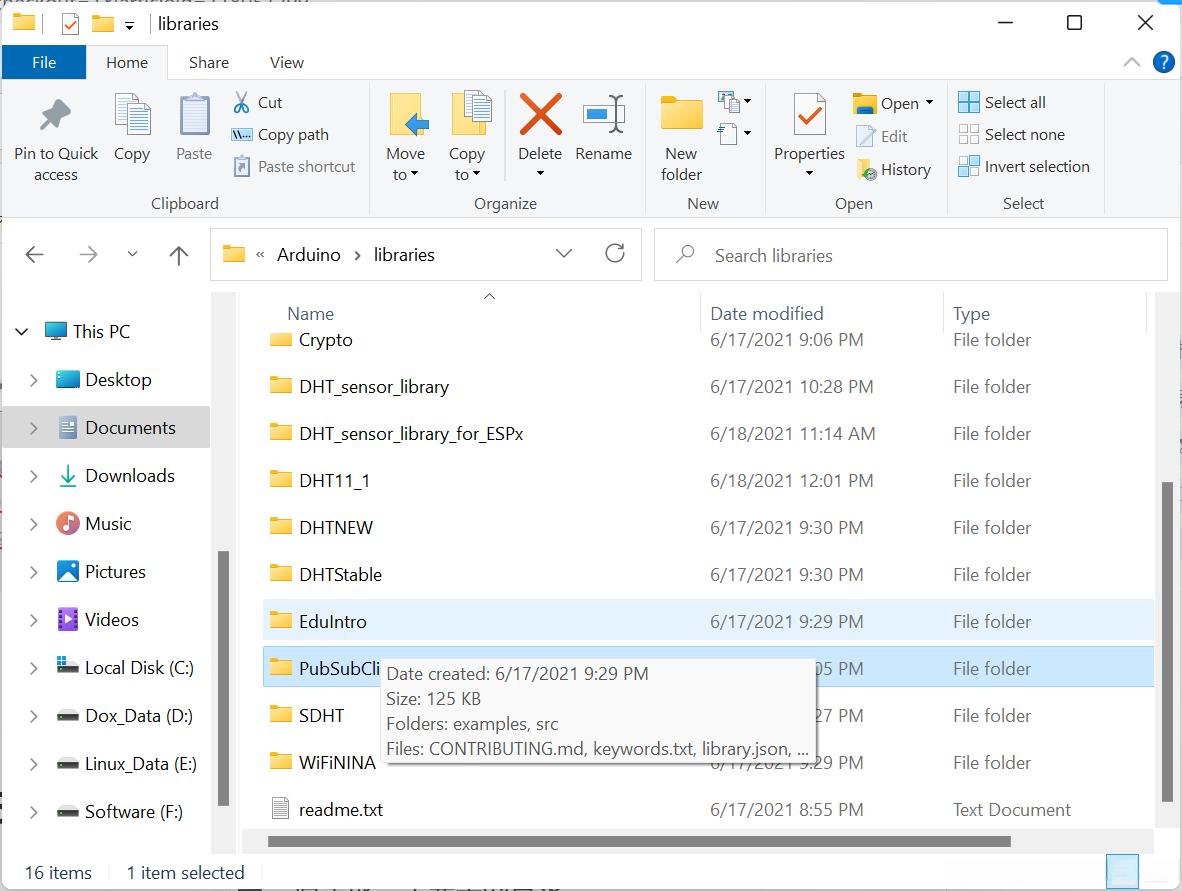Expand the Software (F:) node

(33, 812)
